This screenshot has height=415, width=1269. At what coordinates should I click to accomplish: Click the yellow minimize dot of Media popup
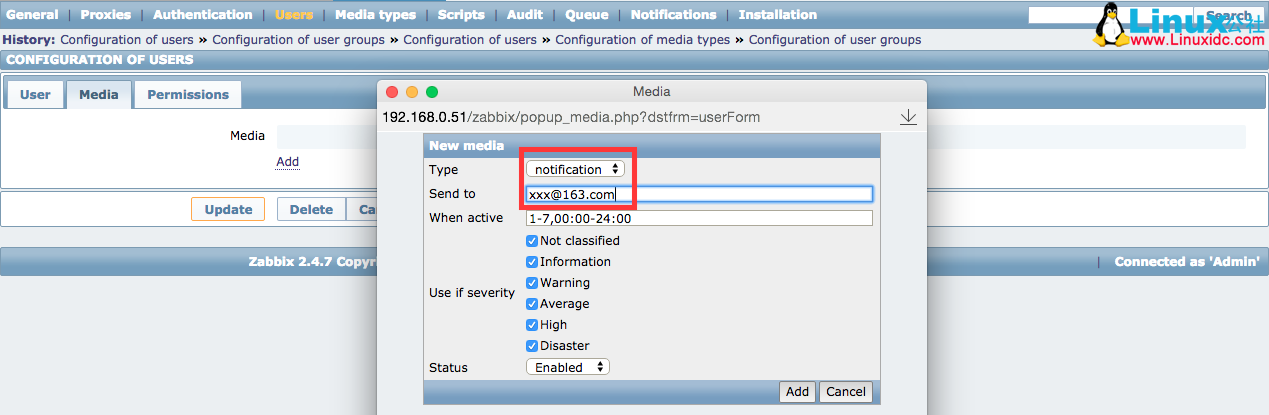coord(412,92)
